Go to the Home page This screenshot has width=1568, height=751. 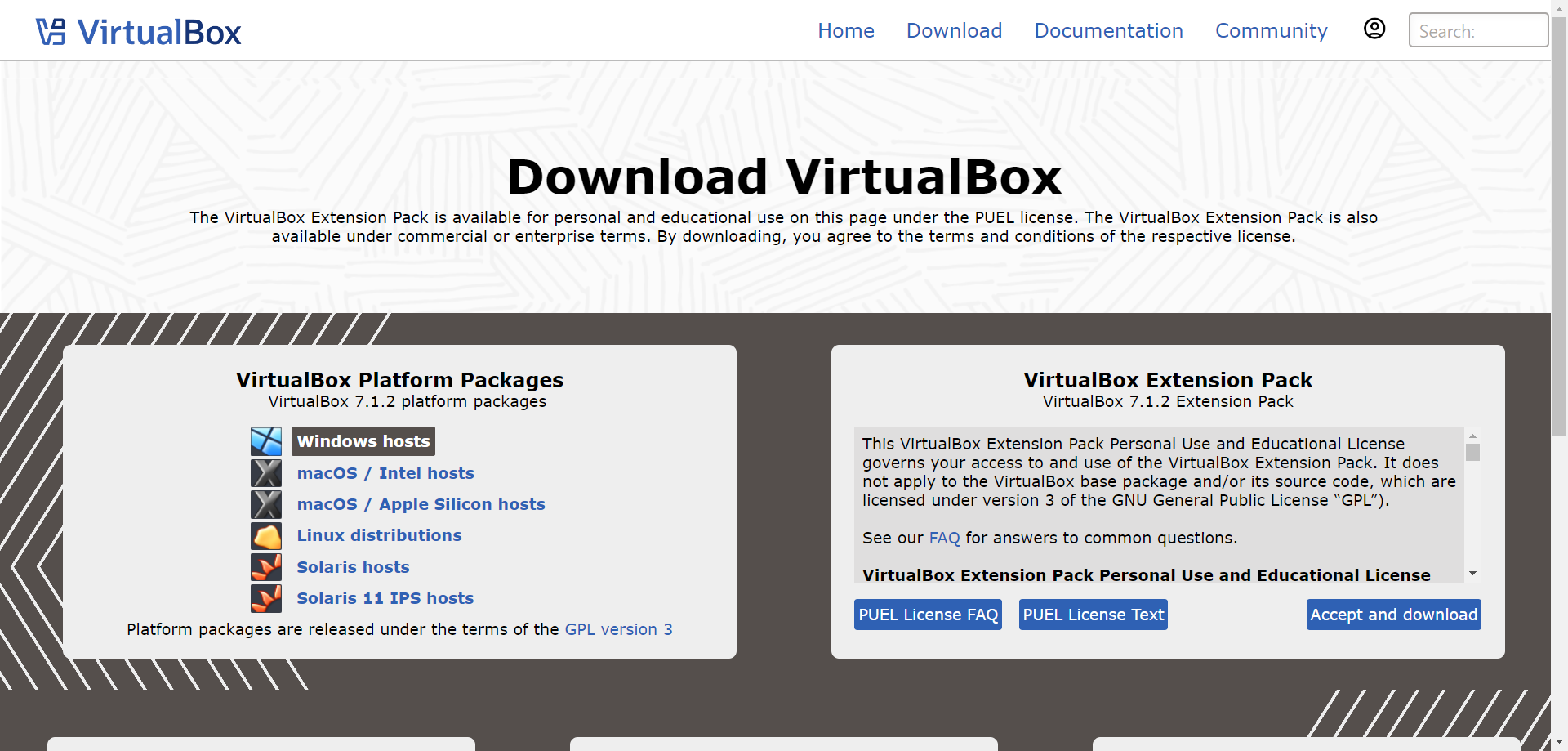tap(846, 31)
